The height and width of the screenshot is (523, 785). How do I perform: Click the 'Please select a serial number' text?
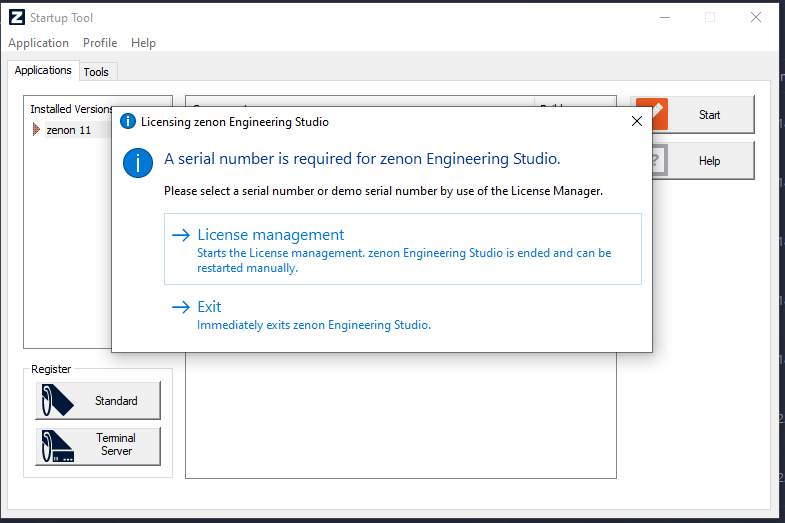pos(383,191)
